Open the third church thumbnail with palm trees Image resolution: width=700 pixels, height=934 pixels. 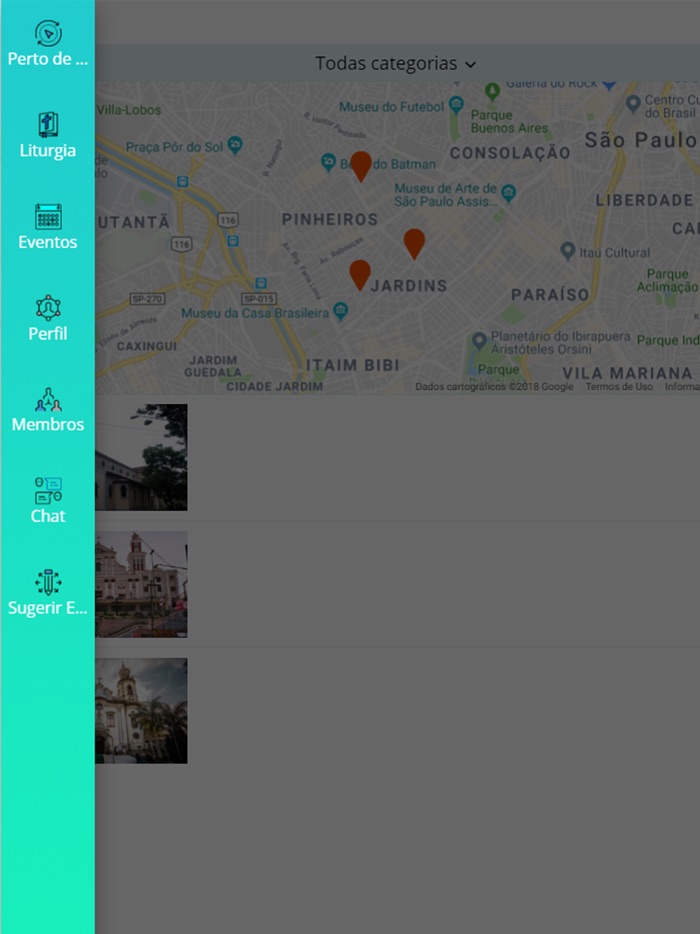141,711
